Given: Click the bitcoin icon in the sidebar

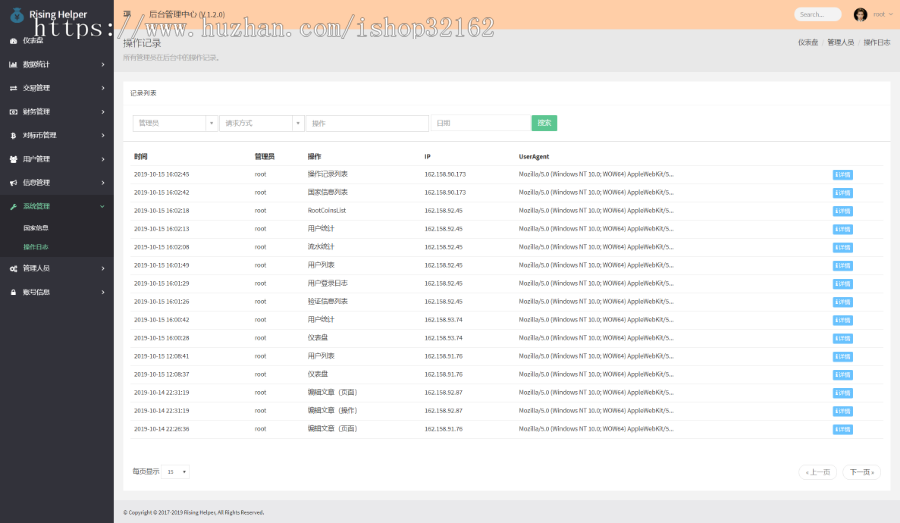Looking at the screenshot, I should [13, 135].
